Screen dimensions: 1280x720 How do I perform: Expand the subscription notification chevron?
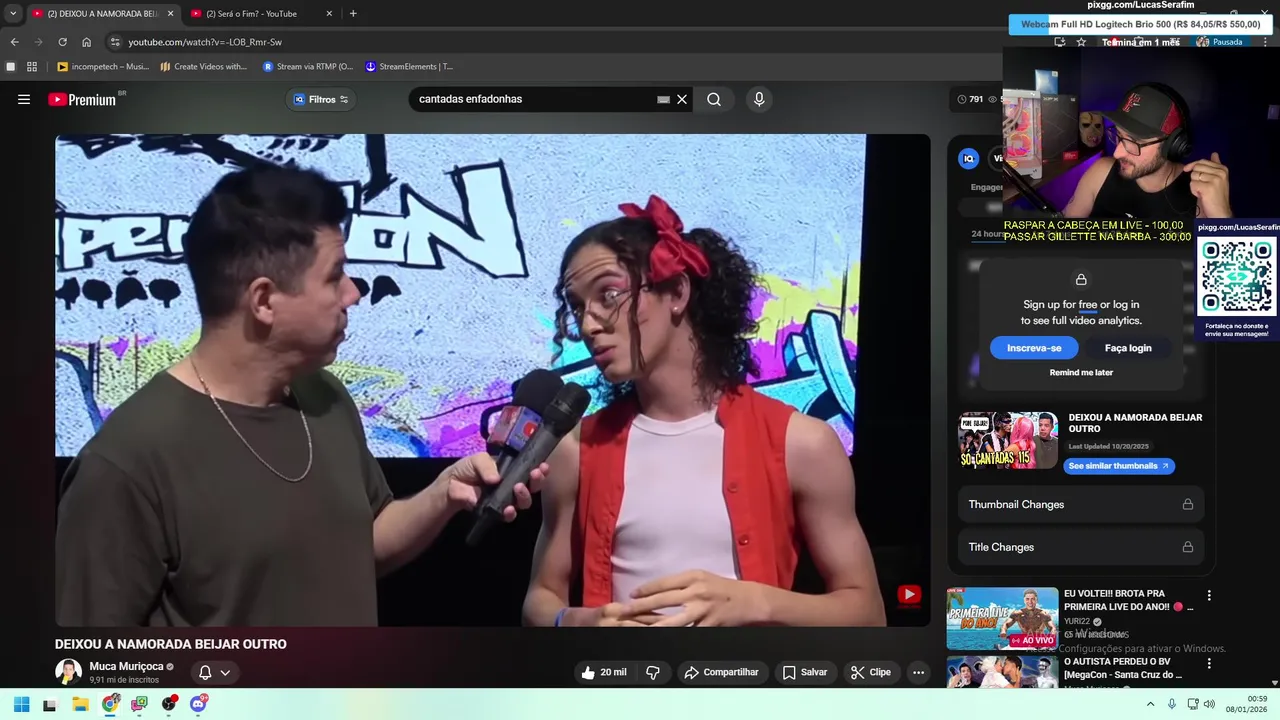225,673
